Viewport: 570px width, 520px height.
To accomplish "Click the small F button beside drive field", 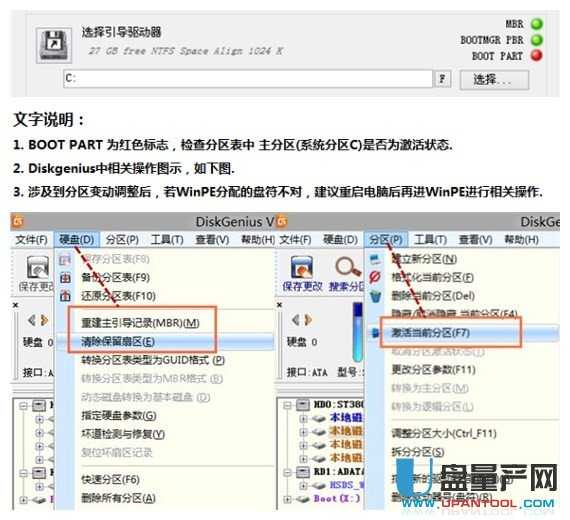I will pyautogui.click(x=442, y=79).
